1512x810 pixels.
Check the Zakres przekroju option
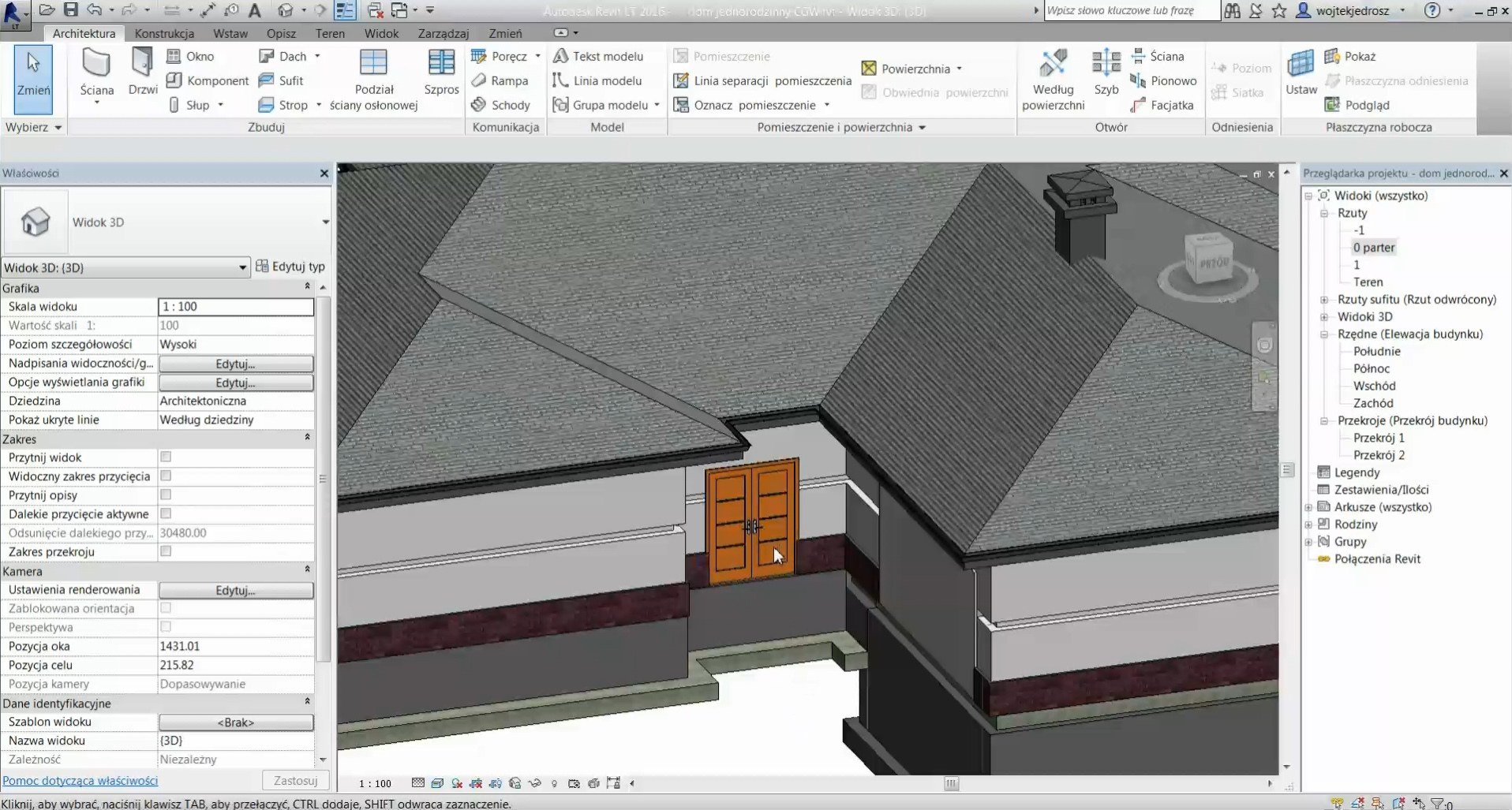point(166,551)
